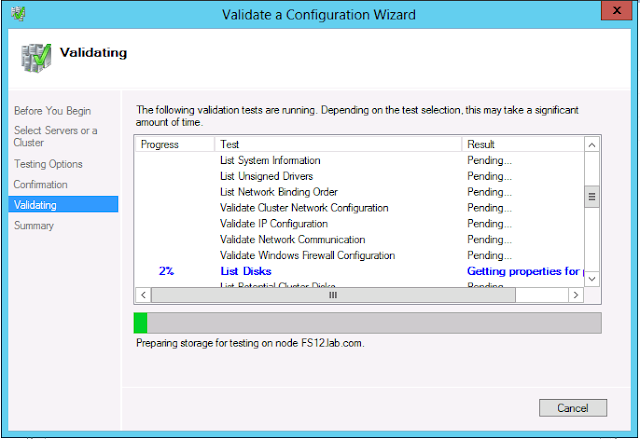Click Pending result for List System Information
Viewport: 640px width, 439px height.
(x=489, y=161)
